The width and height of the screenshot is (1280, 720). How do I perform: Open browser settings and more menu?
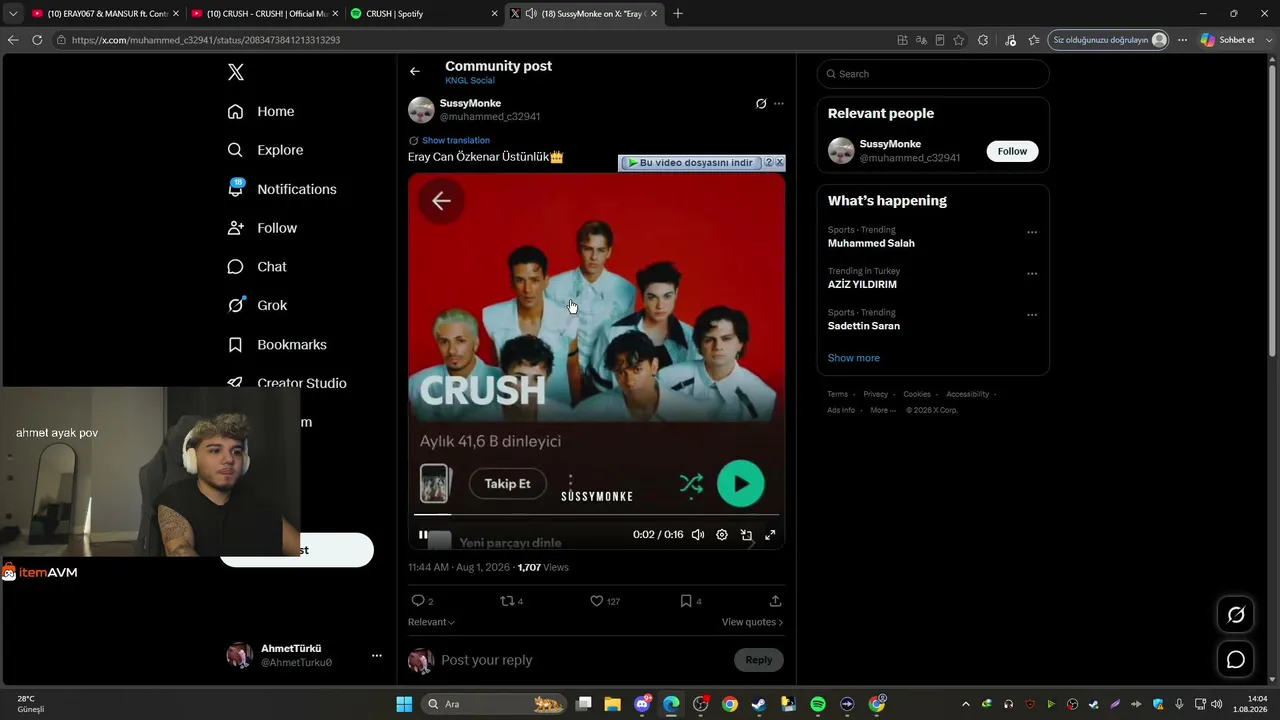[x=1182, y=40]
